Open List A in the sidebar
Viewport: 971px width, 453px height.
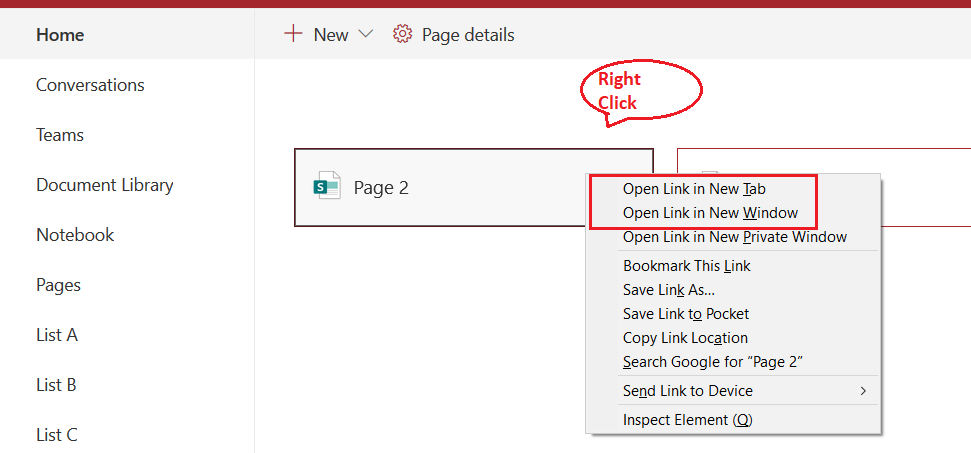(56, 335)
